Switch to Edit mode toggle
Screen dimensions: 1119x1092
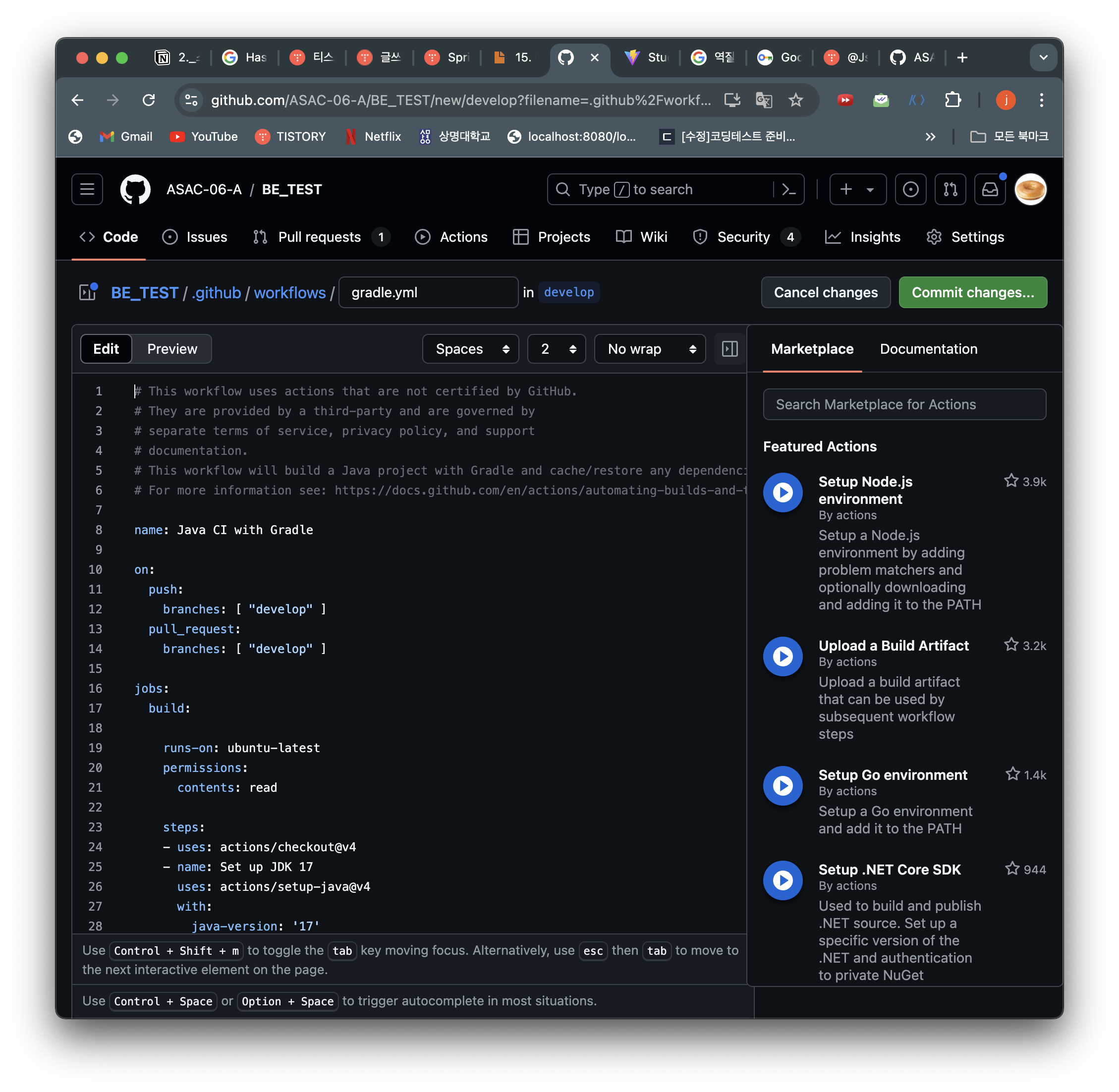(x=106, y=349)
